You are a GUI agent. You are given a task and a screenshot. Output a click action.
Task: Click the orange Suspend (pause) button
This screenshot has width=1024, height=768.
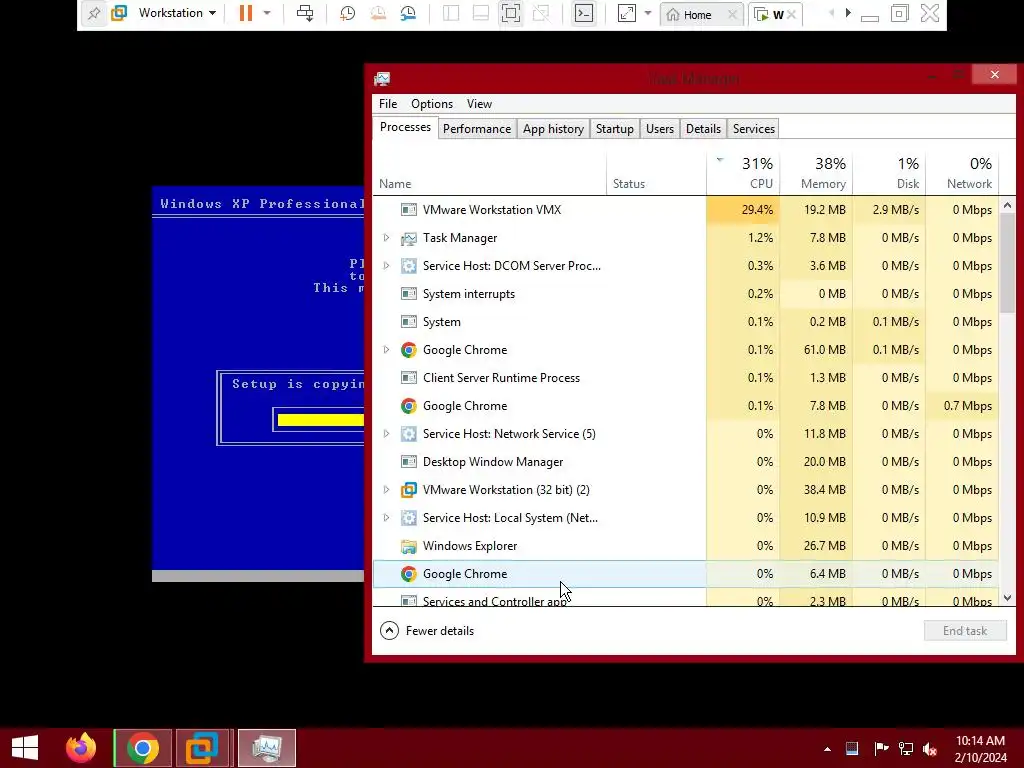coord(246,13)
